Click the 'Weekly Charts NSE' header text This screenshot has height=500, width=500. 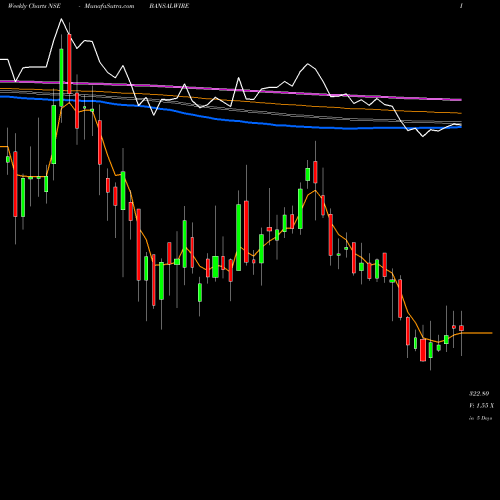(x=34, y=6)
